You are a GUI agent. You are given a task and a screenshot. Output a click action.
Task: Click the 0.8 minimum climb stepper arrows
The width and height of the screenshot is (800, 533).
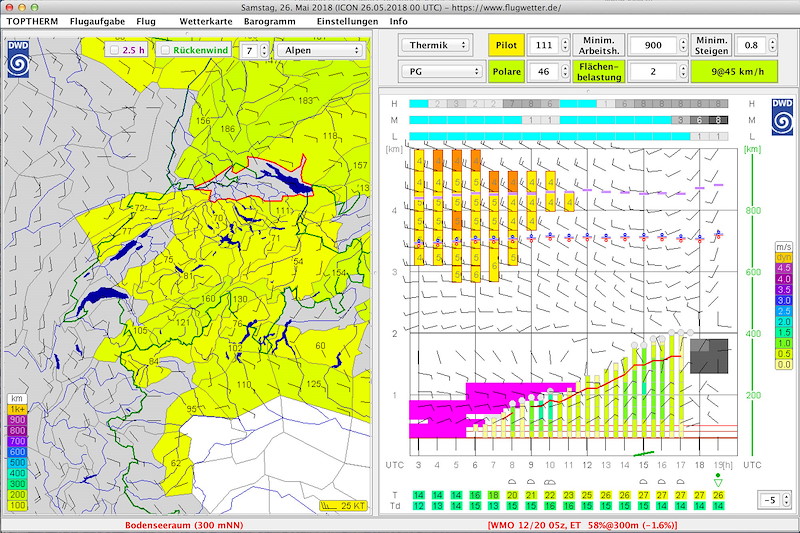[773, 45]
